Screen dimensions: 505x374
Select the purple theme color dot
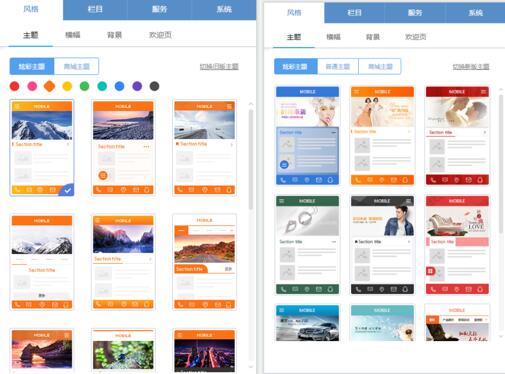[x=137, y=86]
